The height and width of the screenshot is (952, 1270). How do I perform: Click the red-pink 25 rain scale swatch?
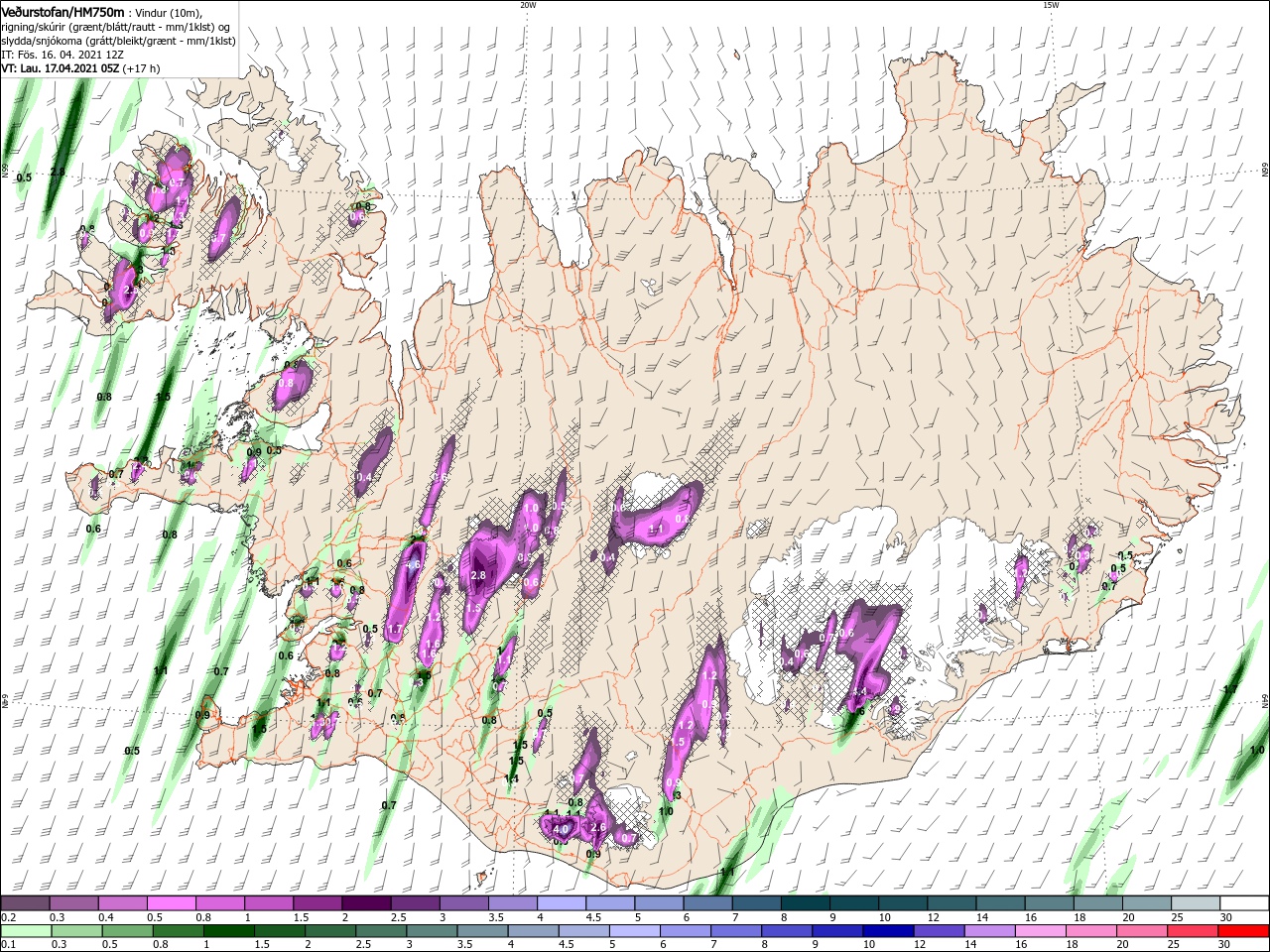tap(1194, 931)
